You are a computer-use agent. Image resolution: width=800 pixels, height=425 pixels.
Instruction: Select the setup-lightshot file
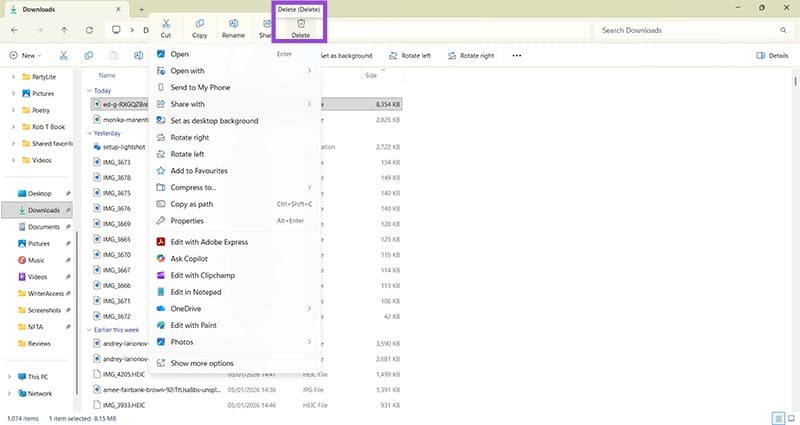point(124,147)
